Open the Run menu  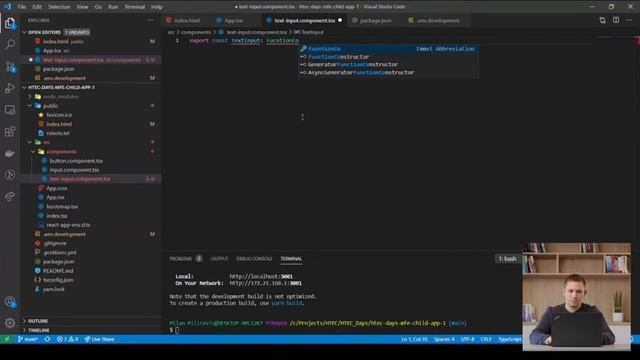113,7
